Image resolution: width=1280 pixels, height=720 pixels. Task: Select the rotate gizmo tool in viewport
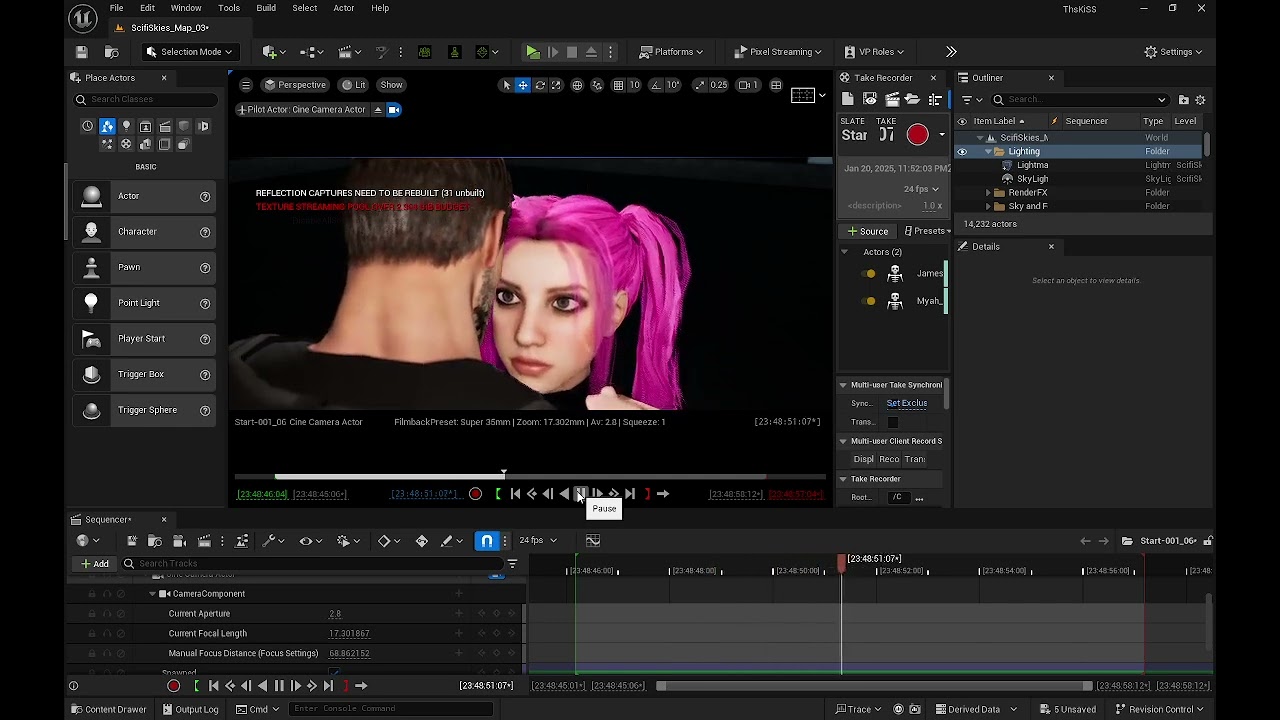tap(540, 85)
